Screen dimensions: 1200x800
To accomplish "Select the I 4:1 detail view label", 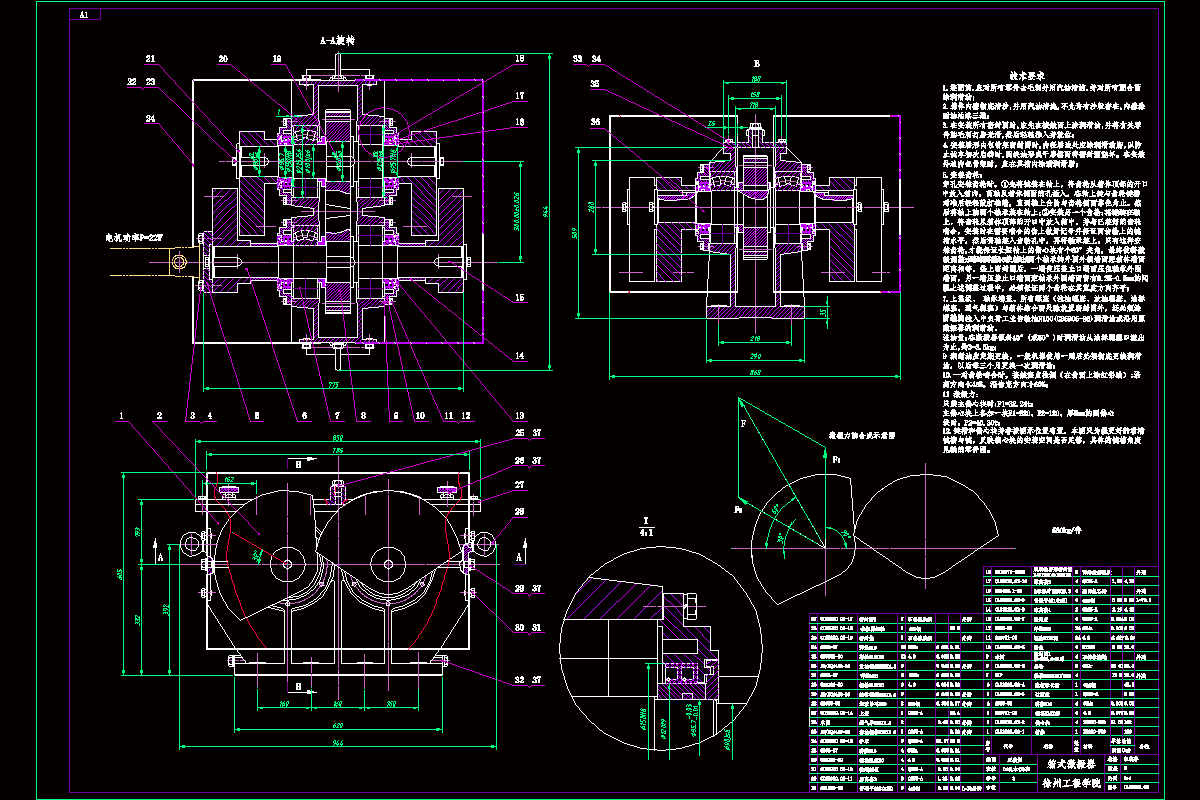I will click(x=648, y=527).
